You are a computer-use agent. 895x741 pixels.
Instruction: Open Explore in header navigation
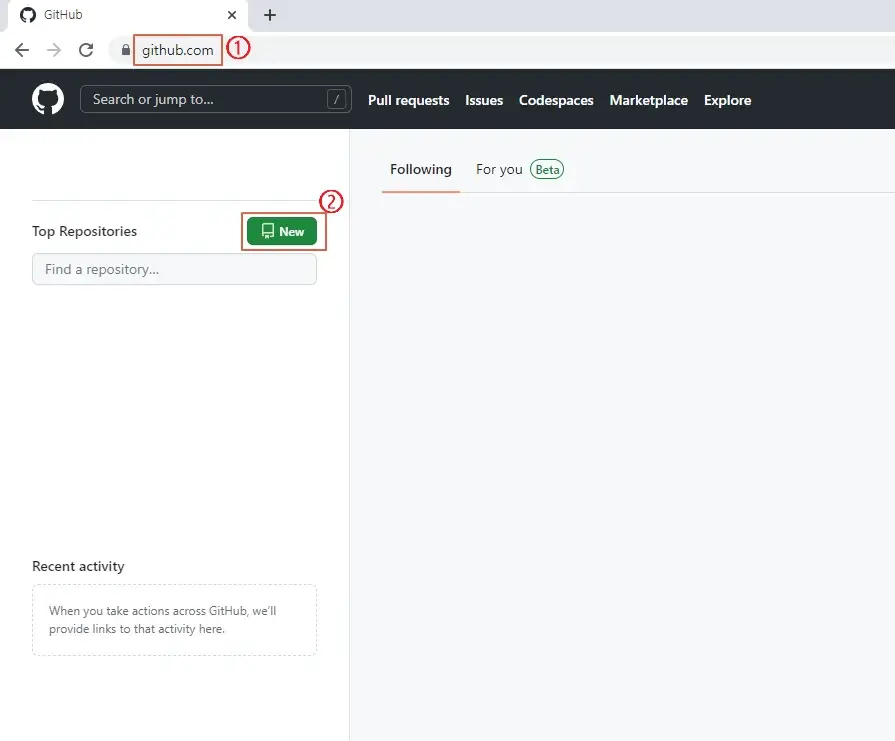(727, 100)
